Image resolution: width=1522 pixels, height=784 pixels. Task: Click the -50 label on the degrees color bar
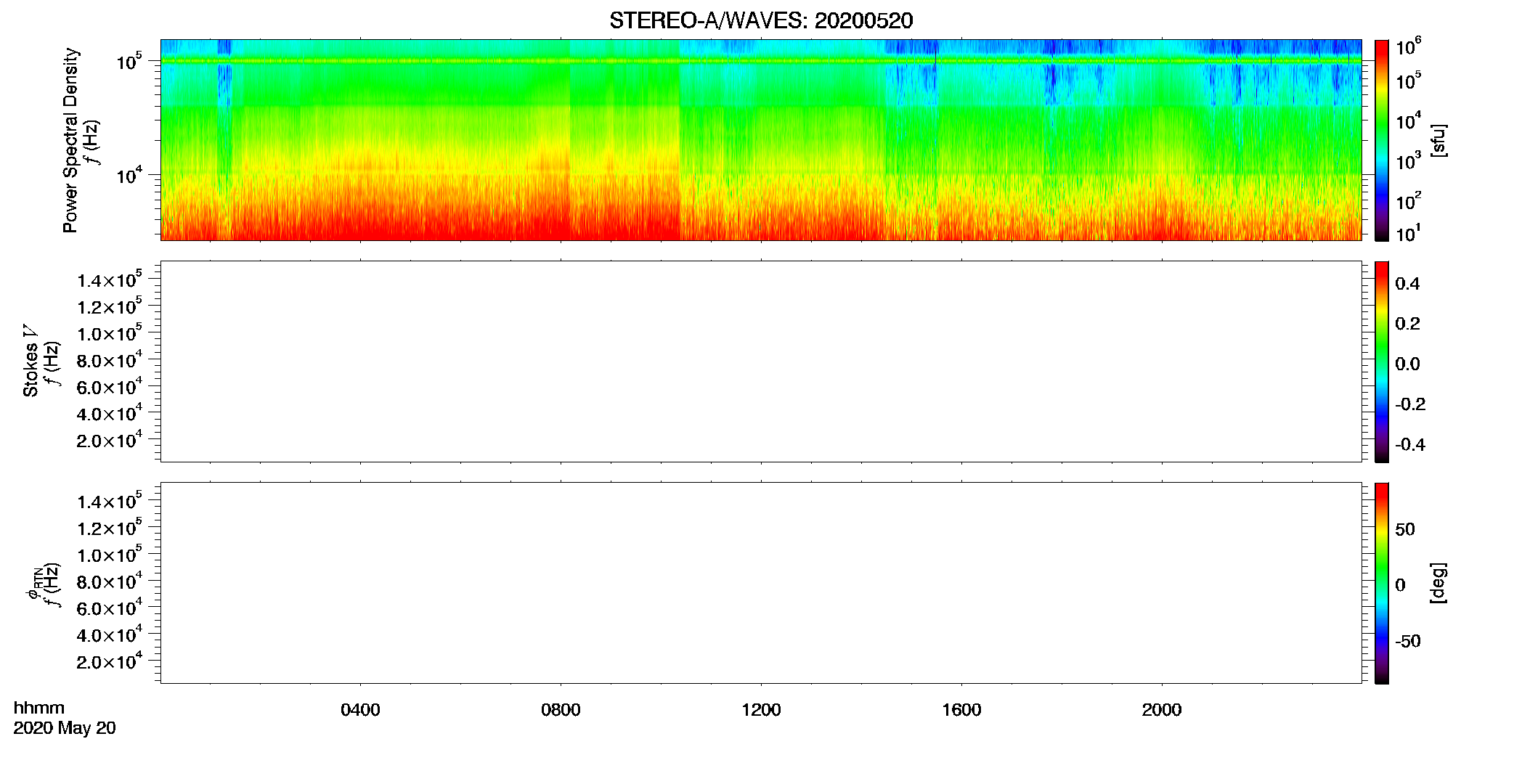[1408, 641]
